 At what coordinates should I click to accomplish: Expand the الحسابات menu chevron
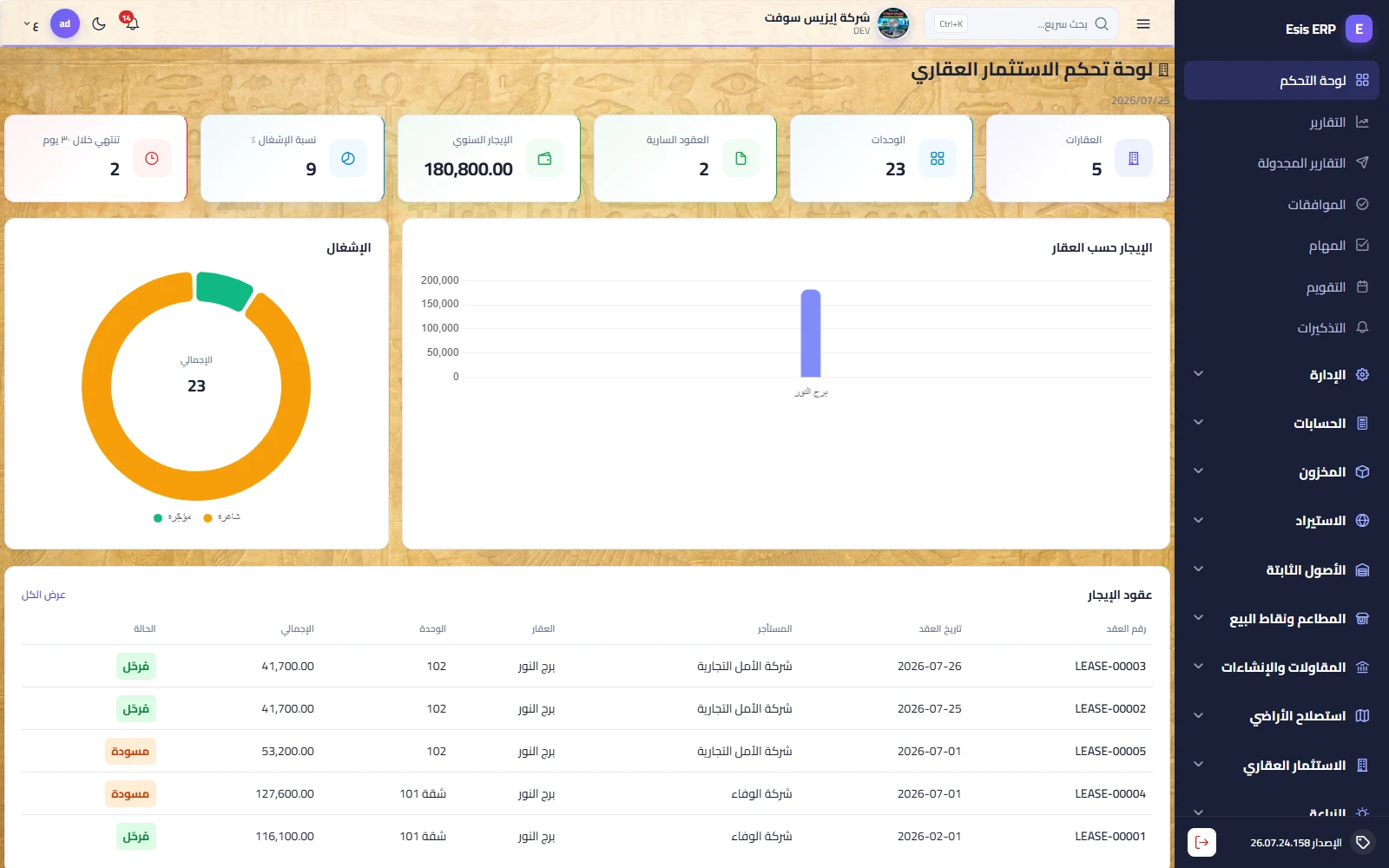pyautogui.click(x=1198, y=423)
